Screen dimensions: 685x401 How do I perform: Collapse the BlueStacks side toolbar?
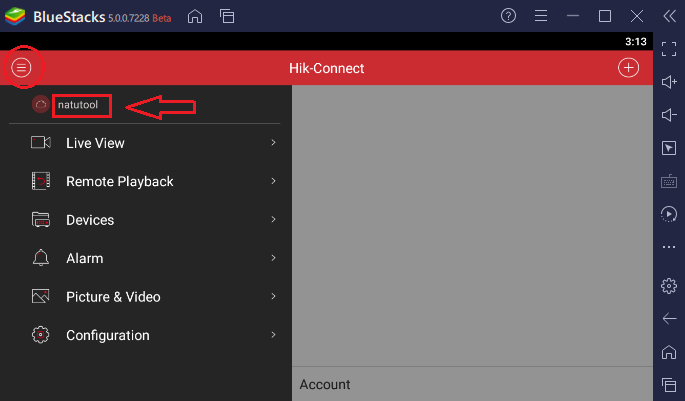[x=669, y=16]
